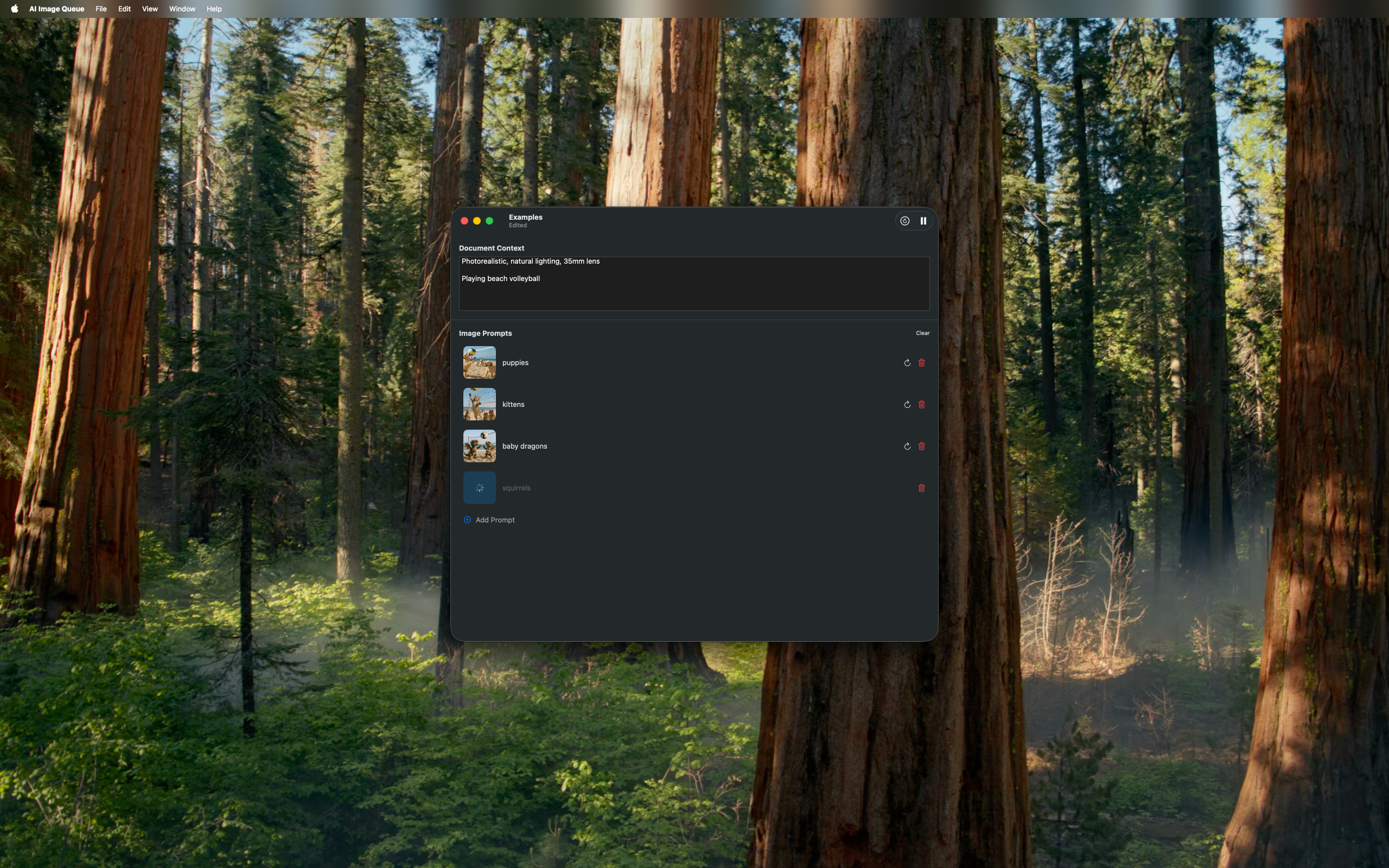Delete the puppies prompt
This screenshot has height=868, width=1389.
pos(922,362)
